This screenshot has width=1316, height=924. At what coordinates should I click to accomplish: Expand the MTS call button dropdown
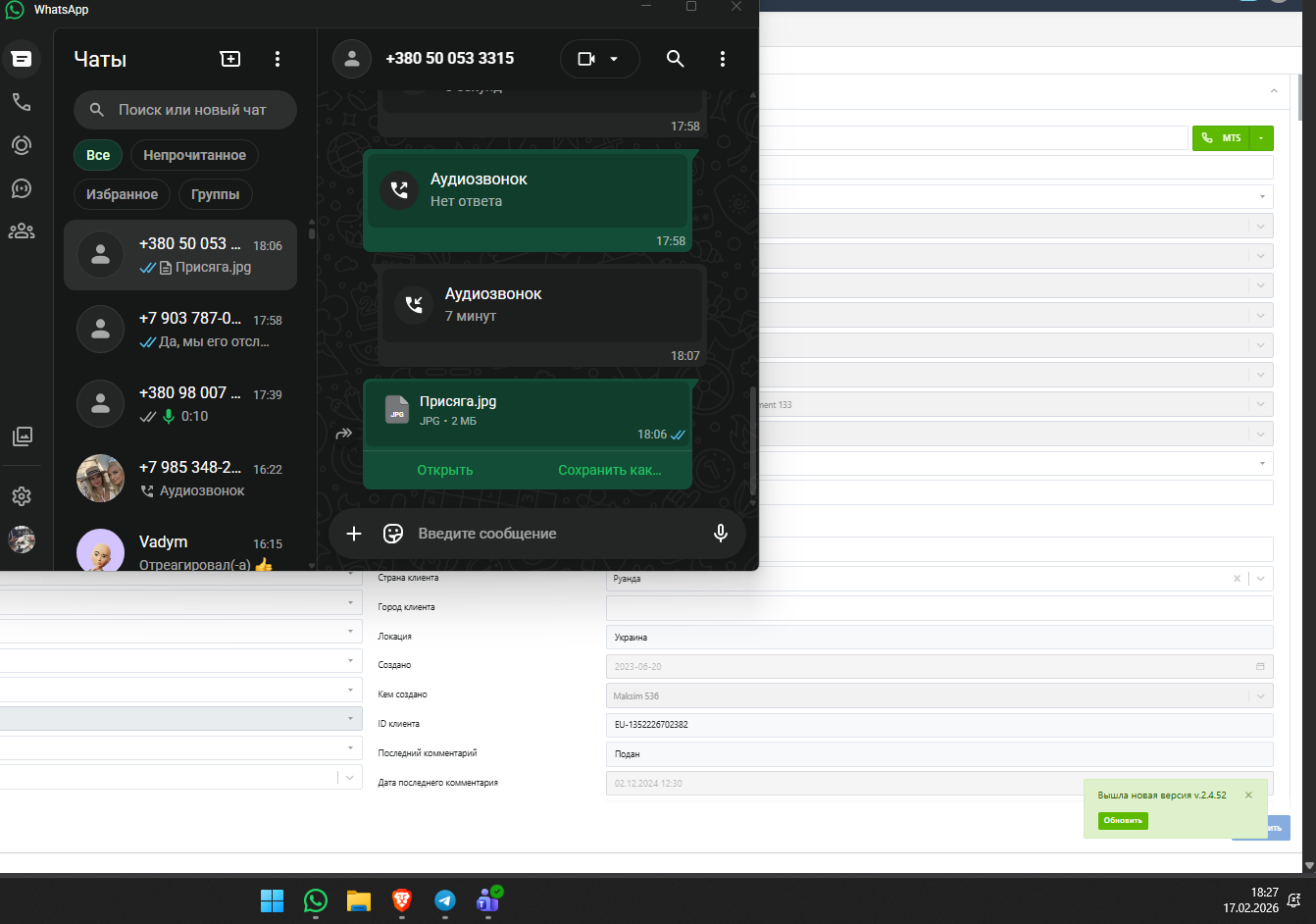click(1261, 138)
